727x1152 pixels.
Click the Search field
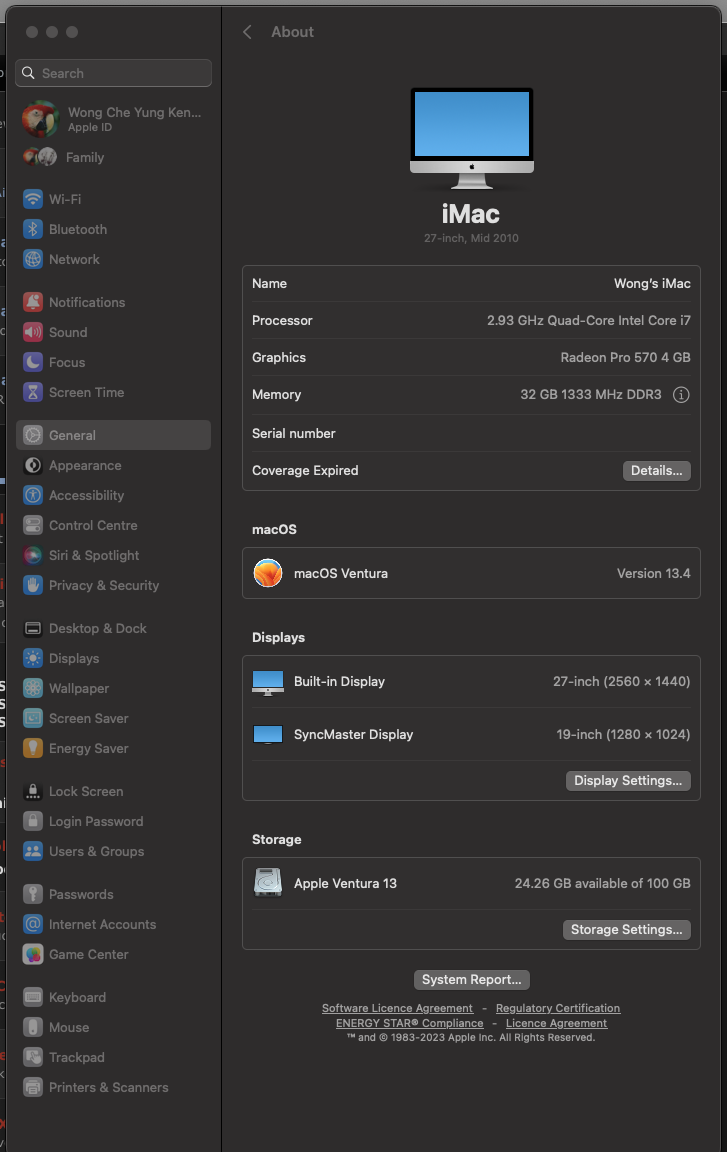click(x=113, y=73)
